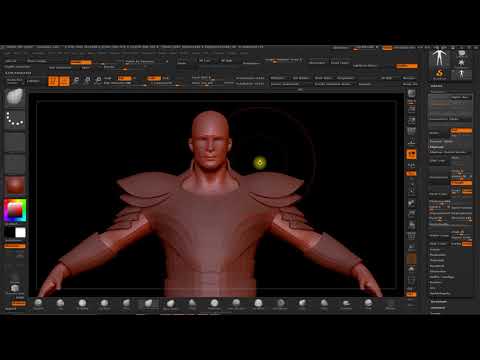Click the BPR render icon atop right shelf

click(x=412, y=94)
